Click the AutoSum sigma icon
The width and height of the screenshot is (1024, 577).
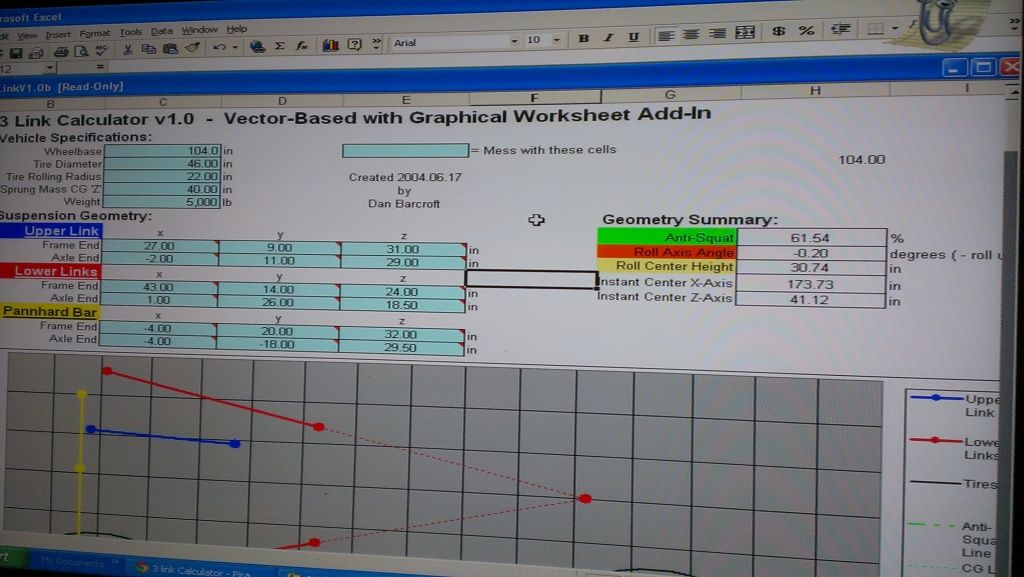tap(280, 46)
